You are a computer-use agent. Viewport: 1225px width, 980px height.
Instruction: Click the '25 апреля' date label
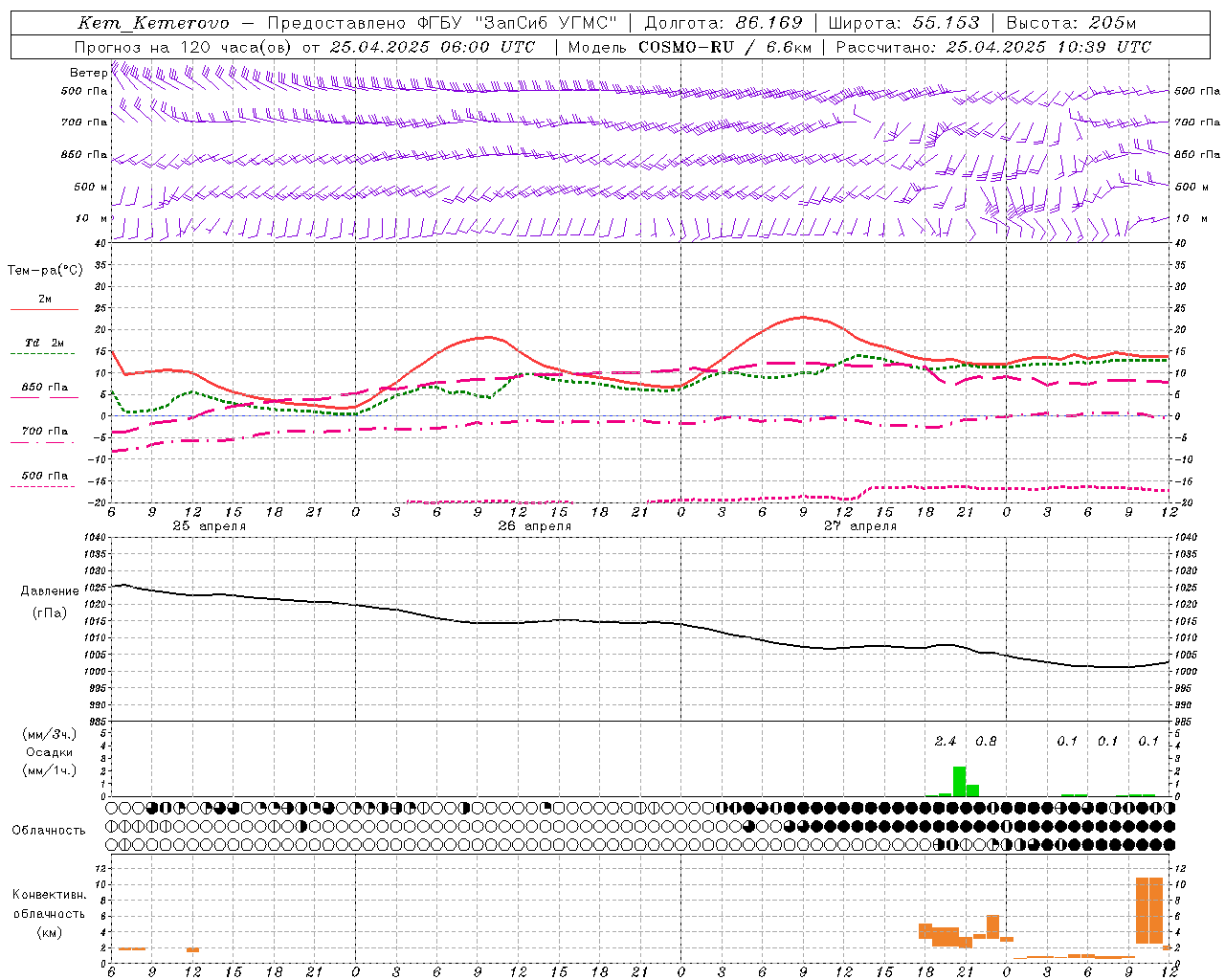209,526
